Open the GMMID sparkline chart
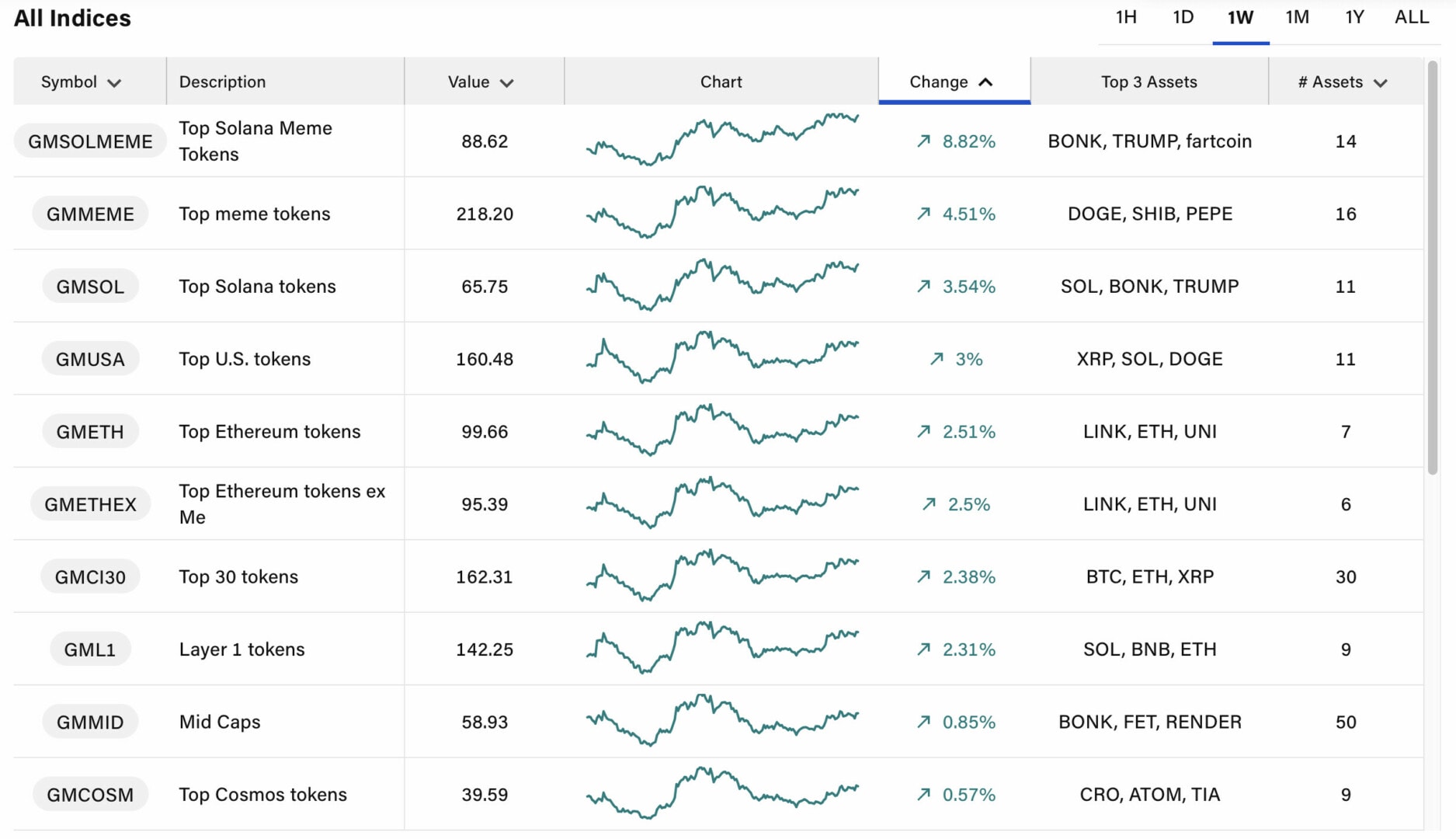Screen dimensions: 1456x839 pos(722,720)
